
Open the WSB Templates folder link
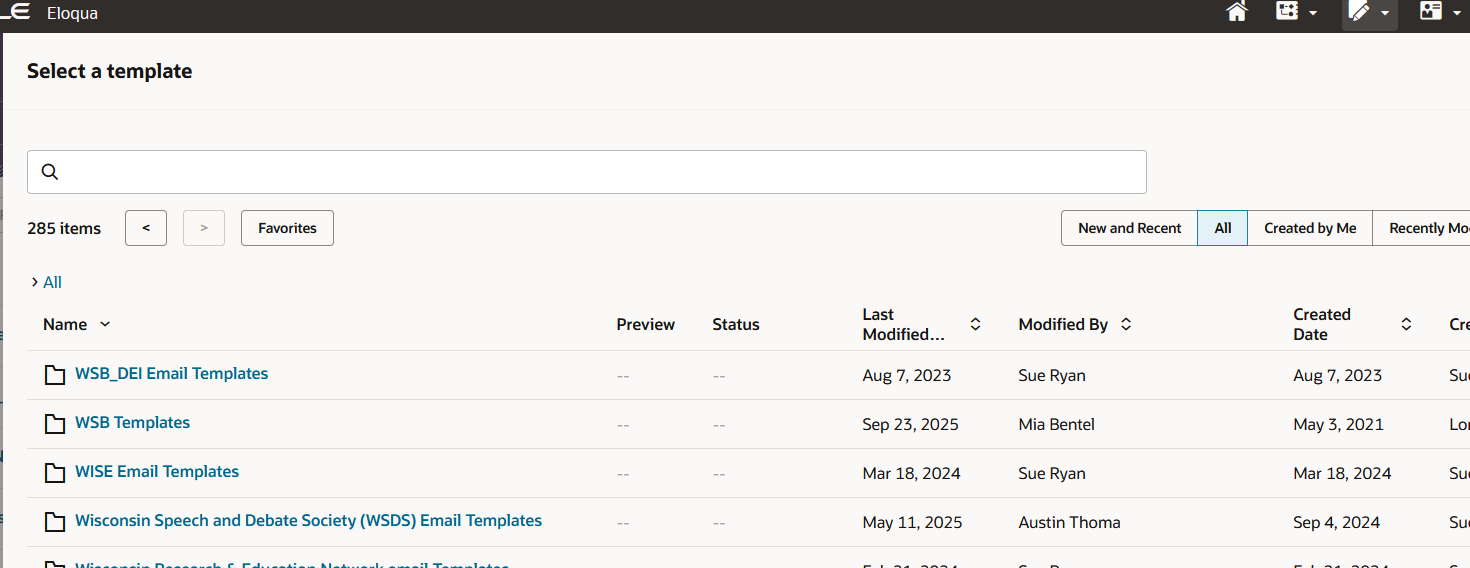pyautogui.click(x=132, y=423)
